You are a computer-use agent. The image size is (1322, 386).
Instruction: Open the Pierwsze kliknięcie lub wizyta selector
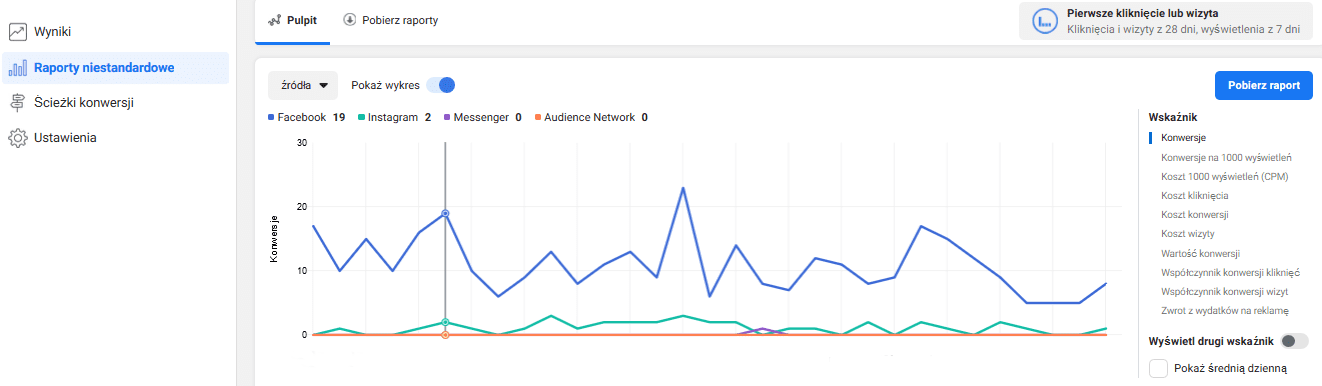point(1164,21)
